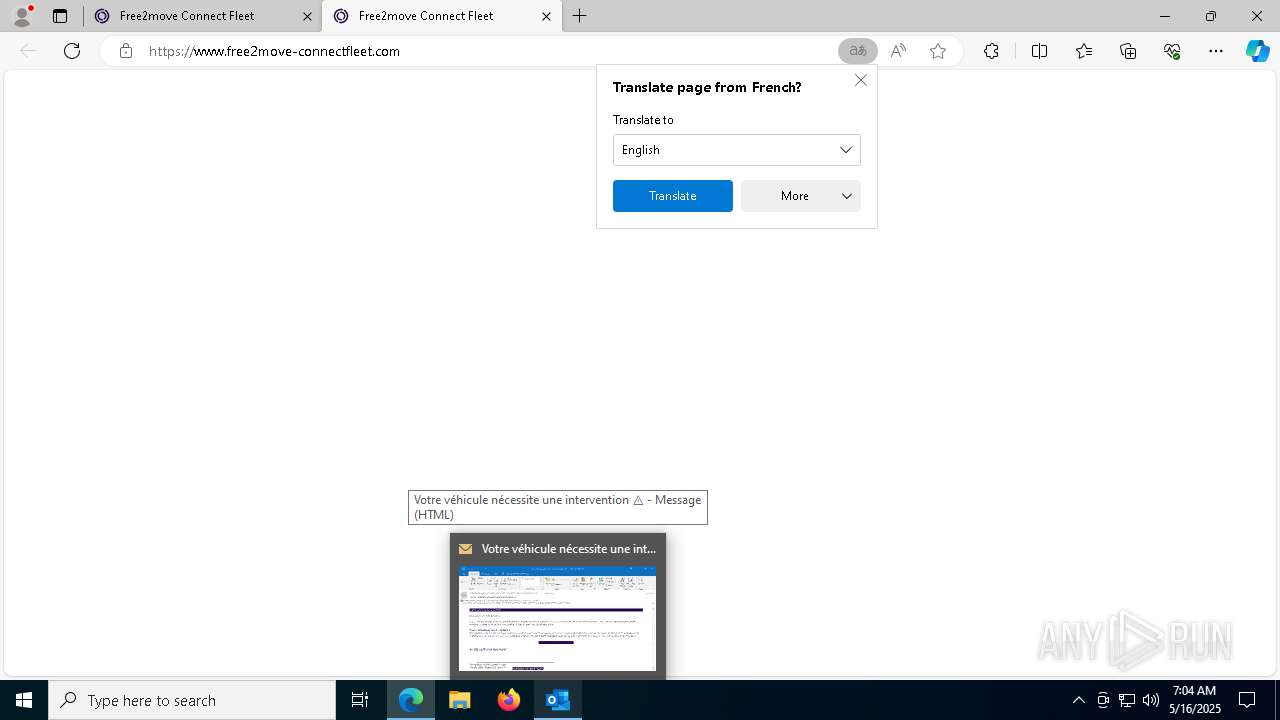The height and width of the screenshot is (720, 1280).
Task: Show hidden system tray icons
Action: tap(1078, 700)
